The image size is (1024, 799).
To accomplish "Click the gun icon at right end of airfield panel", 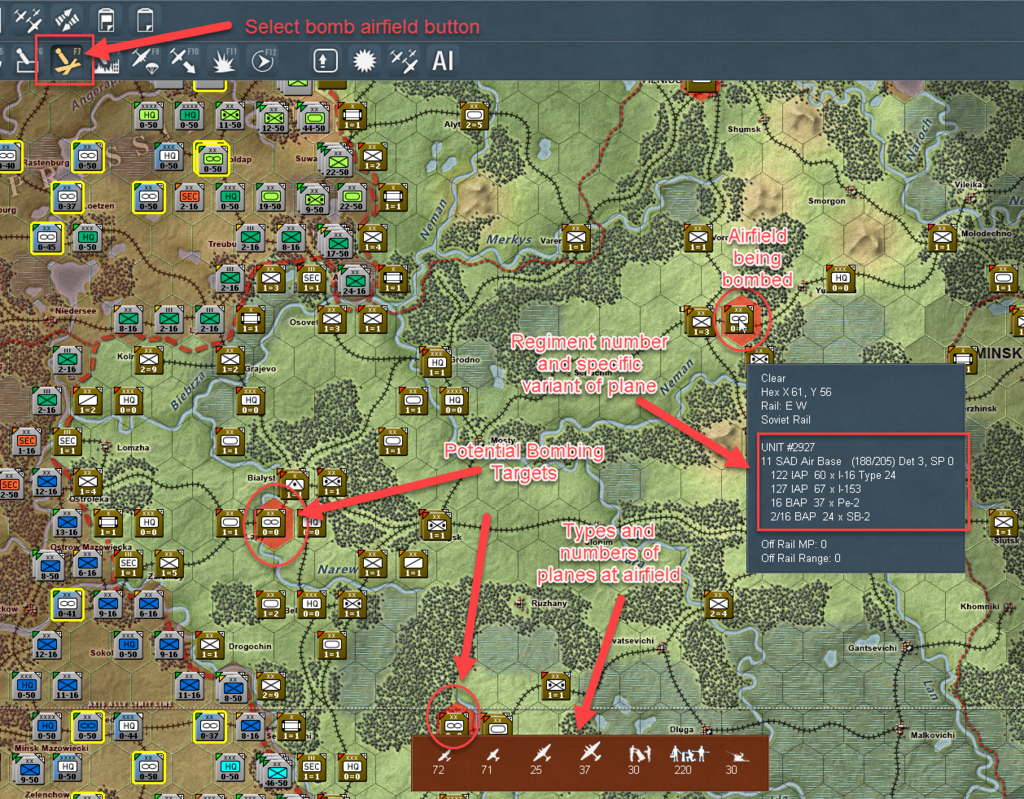I will [x=737, y=757].
